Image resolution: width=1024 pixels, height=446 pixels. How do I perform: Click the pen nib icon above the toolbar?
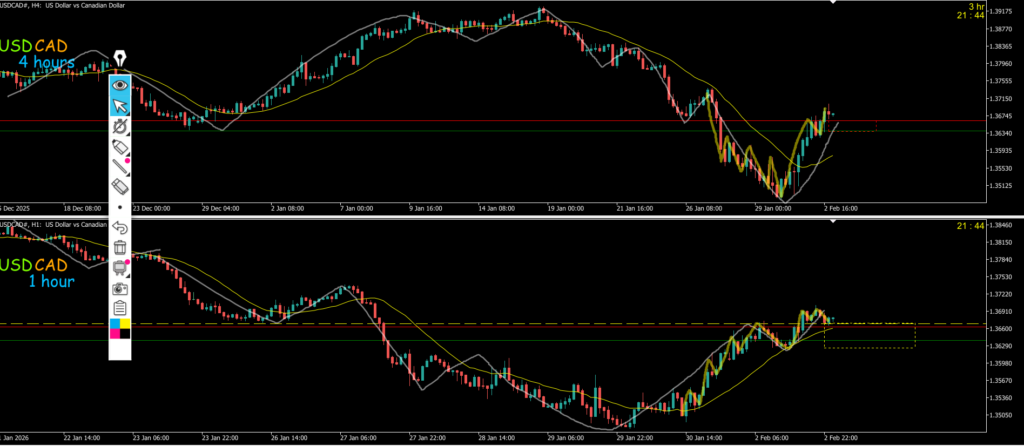coord(120,59)
